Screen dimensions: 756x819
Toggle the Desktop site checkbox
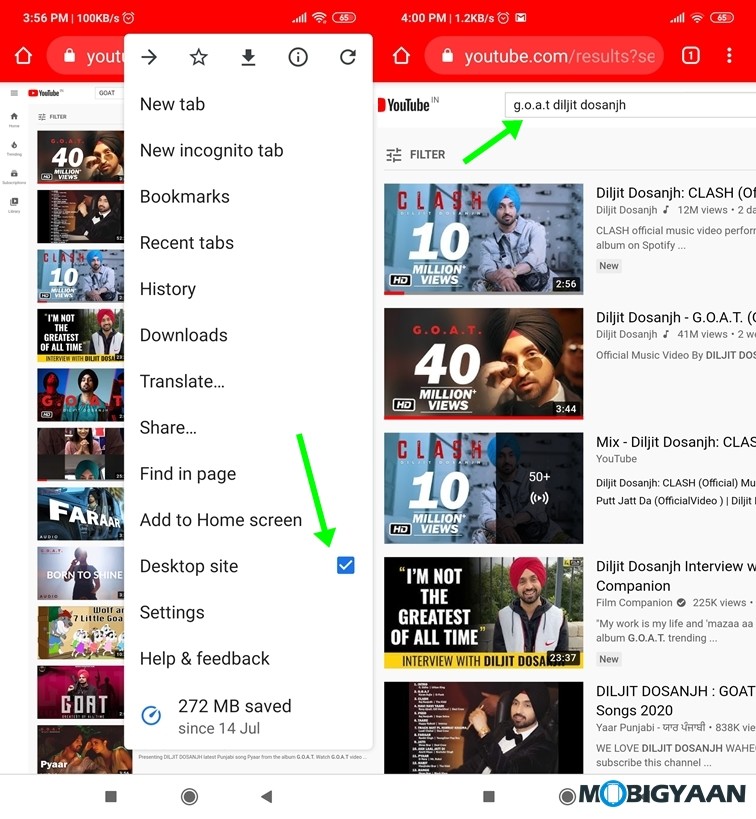pyautogui.click(x=346, y=565)
